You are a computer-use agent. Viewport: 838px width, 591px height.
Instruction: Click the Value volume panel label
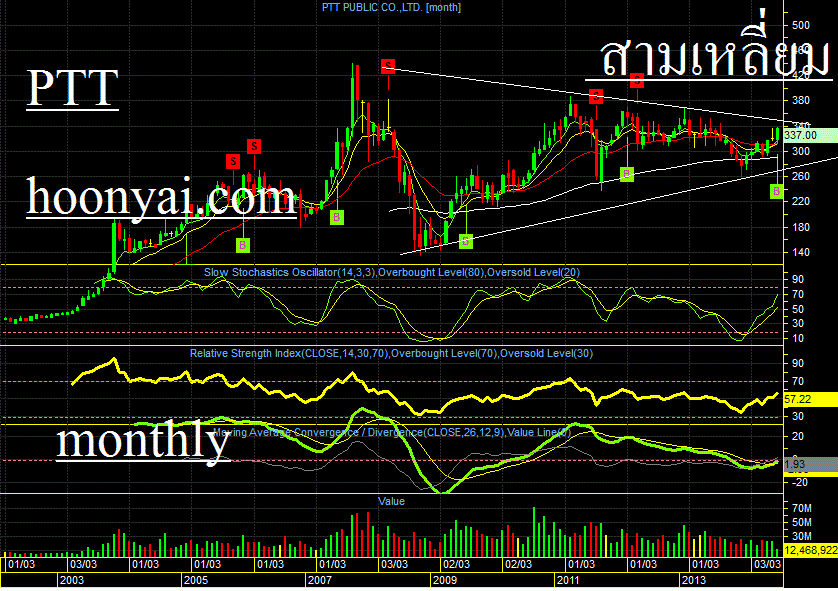coord(391,501)
